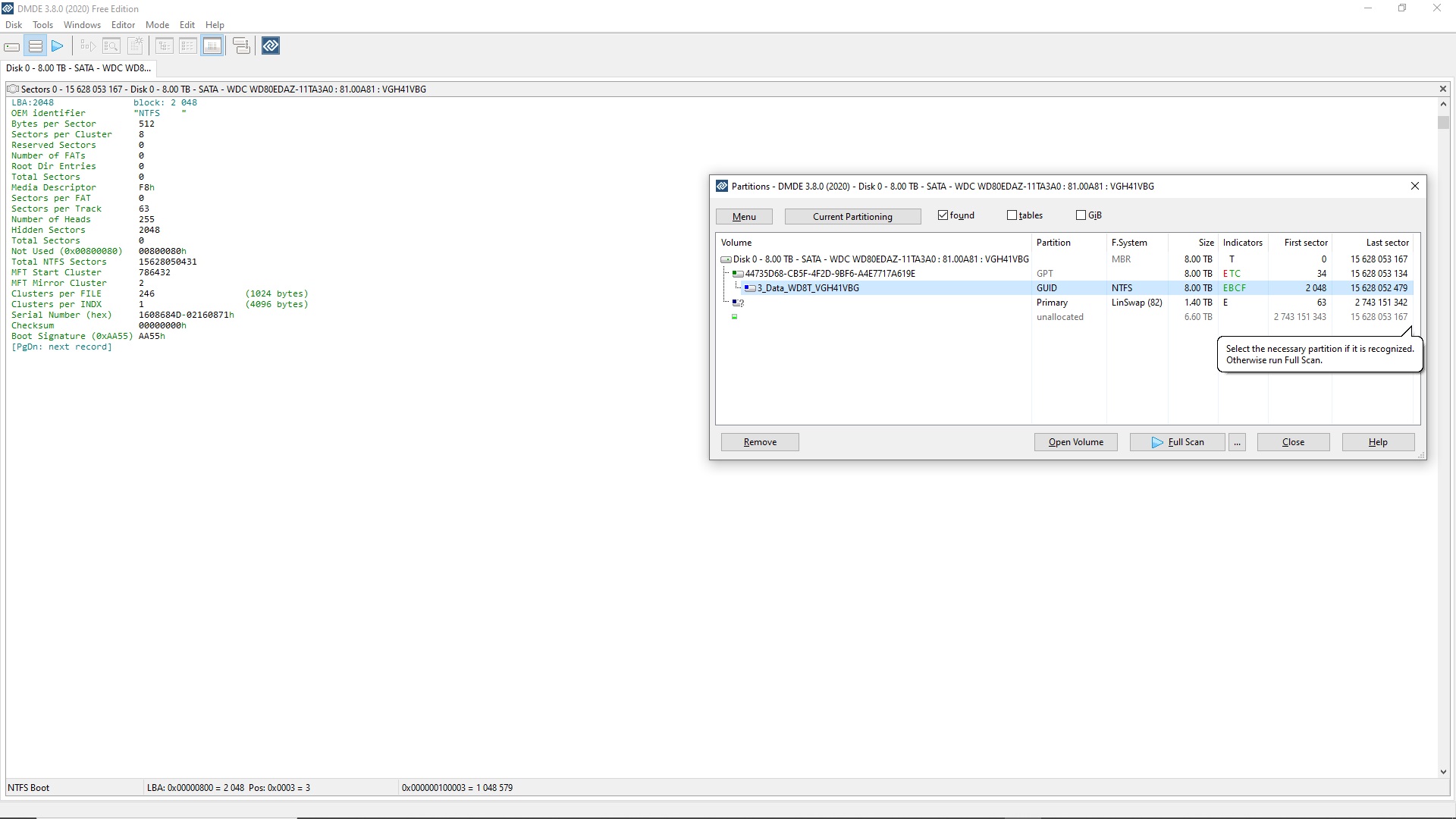This screenshot has height=819, width=1456.
Task: Start a Full Scan
Action: [1177, 442]
